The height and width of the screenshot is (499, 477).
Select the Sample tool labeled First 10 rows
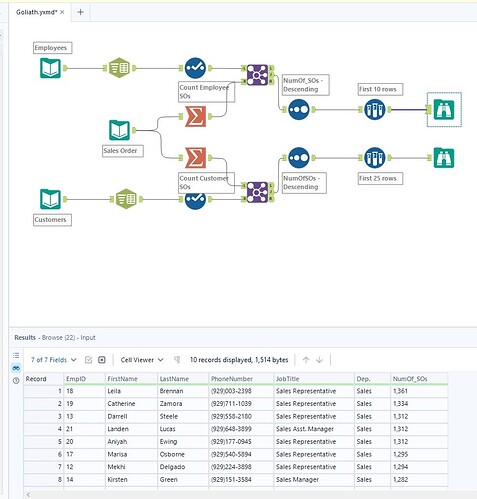click(x=375, y=109)
